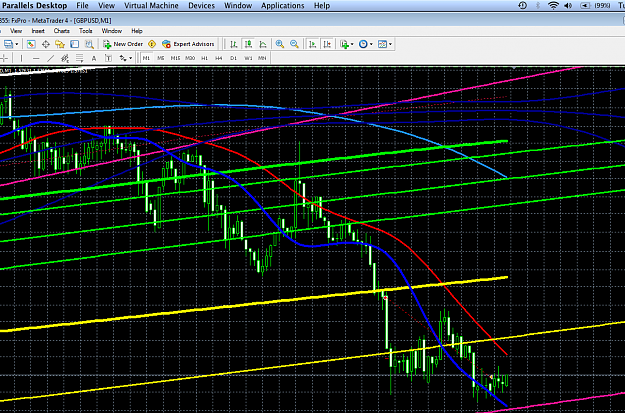Open the Charts menu
This screenshot has height=413, width=625.
[x=61, y=31]
